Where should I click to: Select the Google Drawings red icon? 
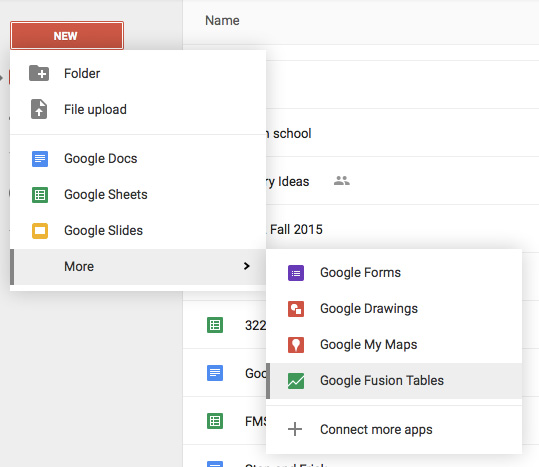(296, 309)
